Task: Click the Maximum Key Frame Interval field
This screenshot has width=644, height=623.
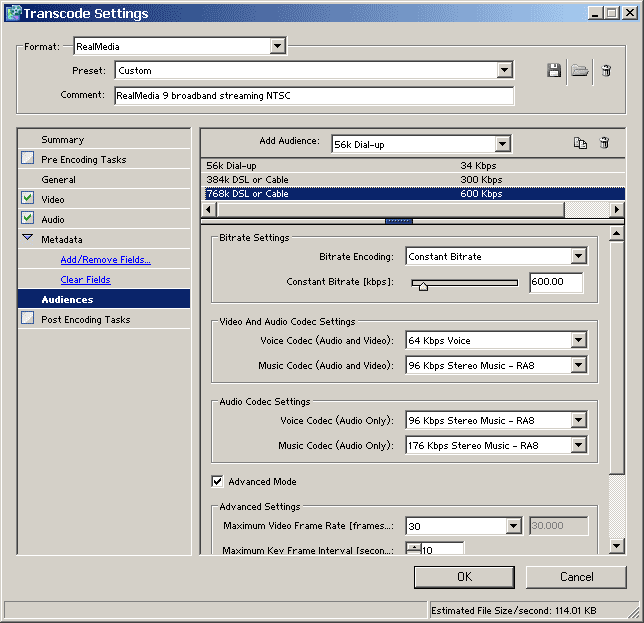Action: (443, 549)
